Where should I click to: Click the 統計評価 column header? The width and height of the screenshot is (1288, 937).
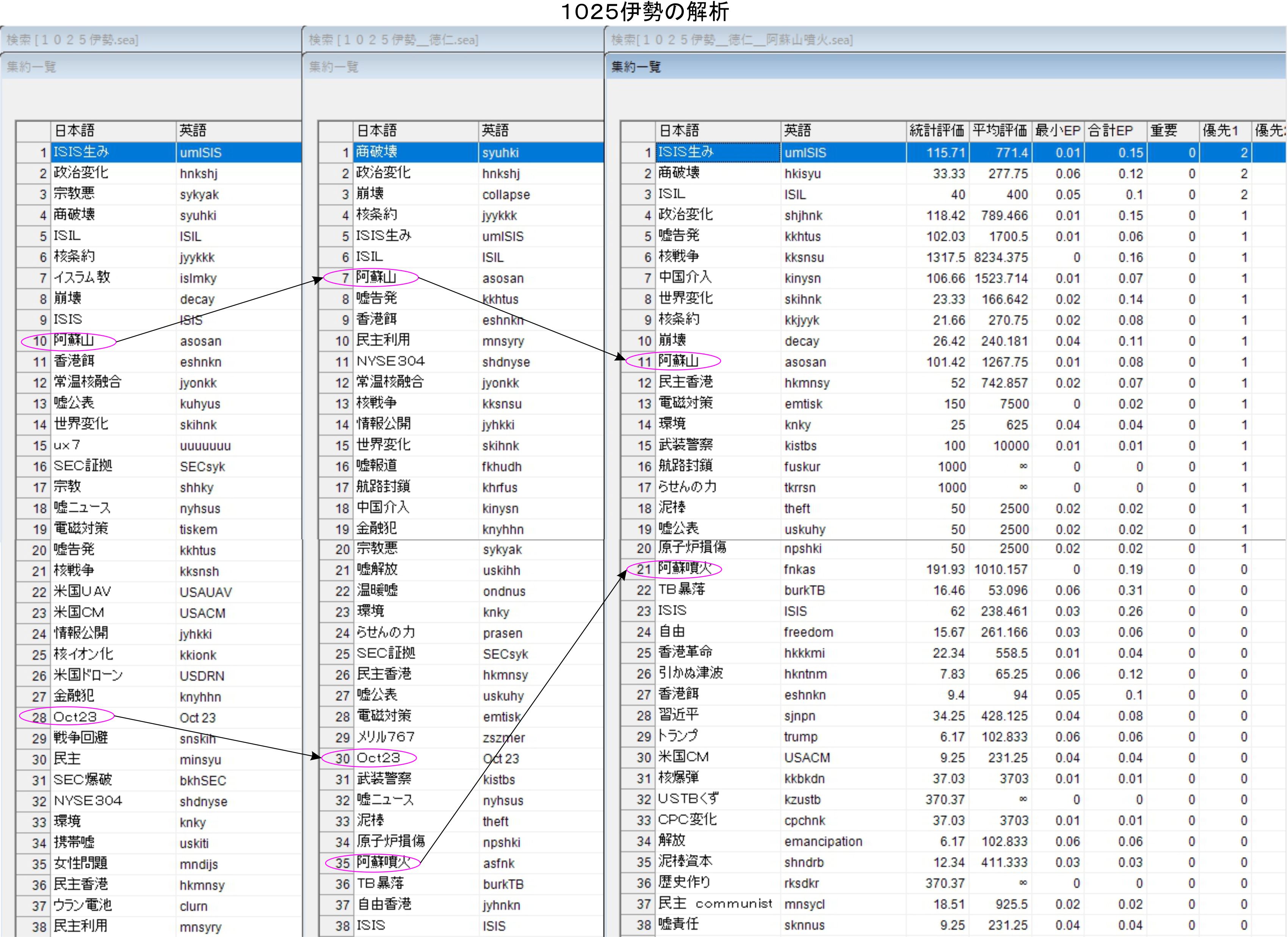pos(937,131)
